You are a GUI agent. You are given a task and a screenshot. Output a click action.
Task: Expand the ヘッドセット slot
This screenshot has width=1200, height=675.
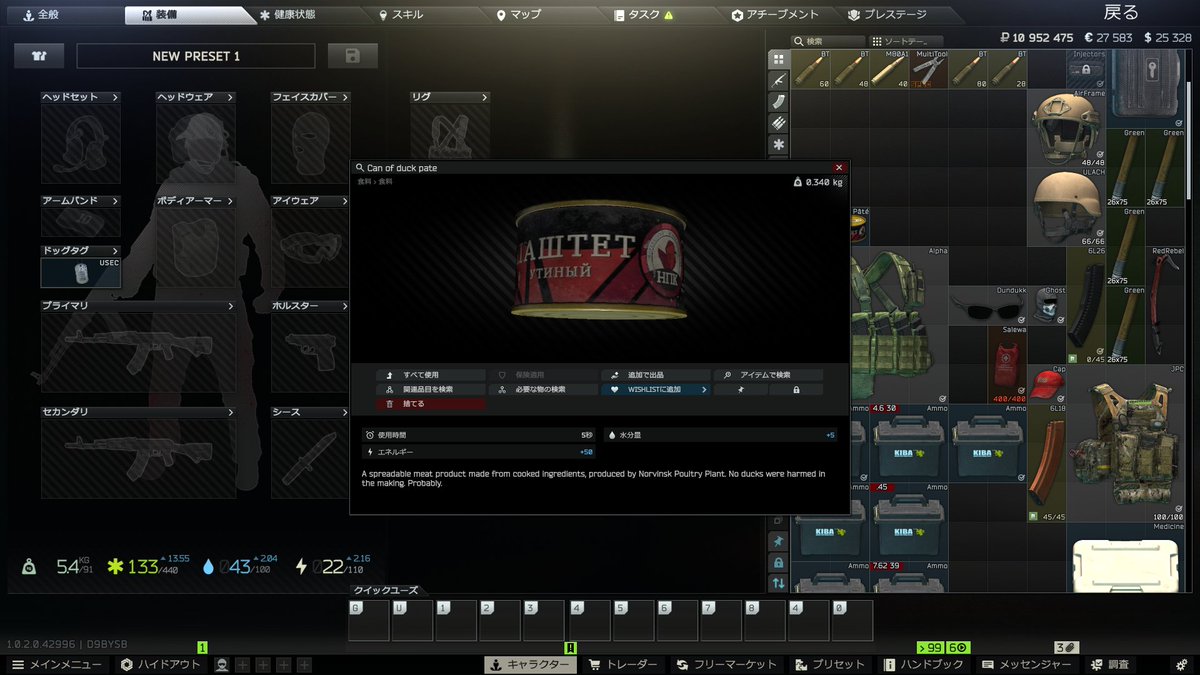(81, 97)
